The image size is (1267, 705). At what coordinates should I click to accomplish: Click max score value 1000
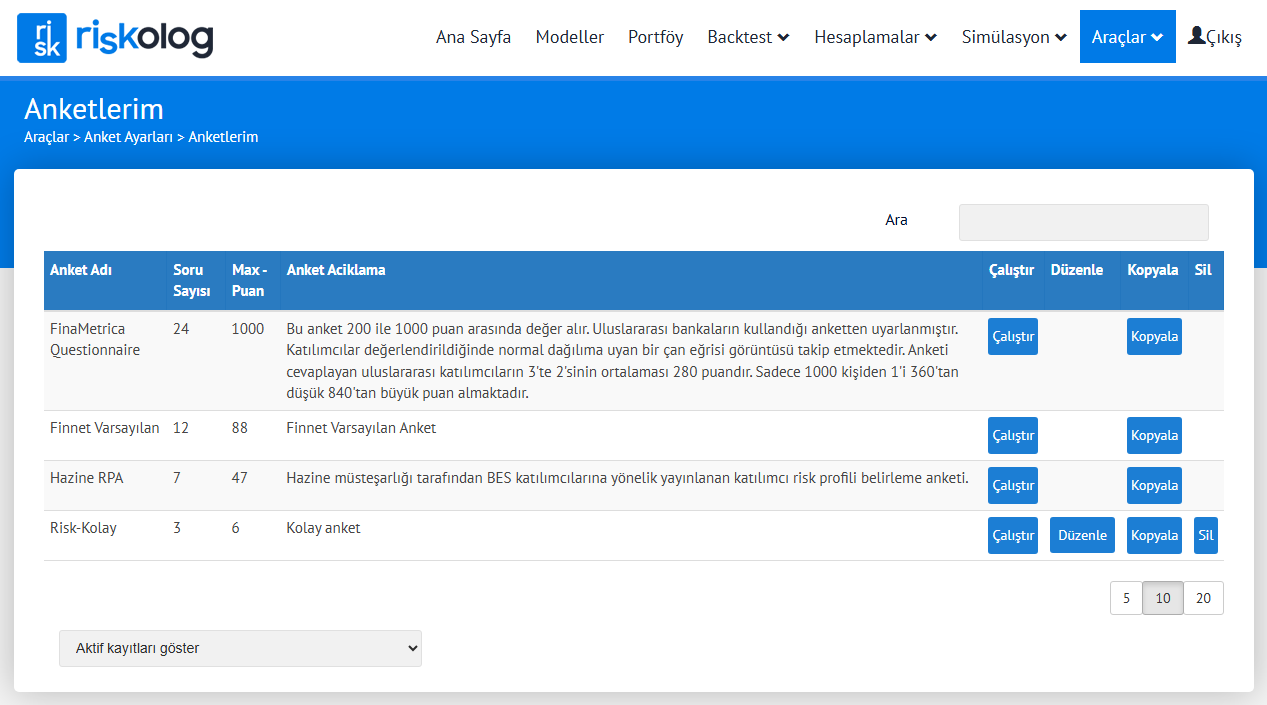click(x=249, y=328)
